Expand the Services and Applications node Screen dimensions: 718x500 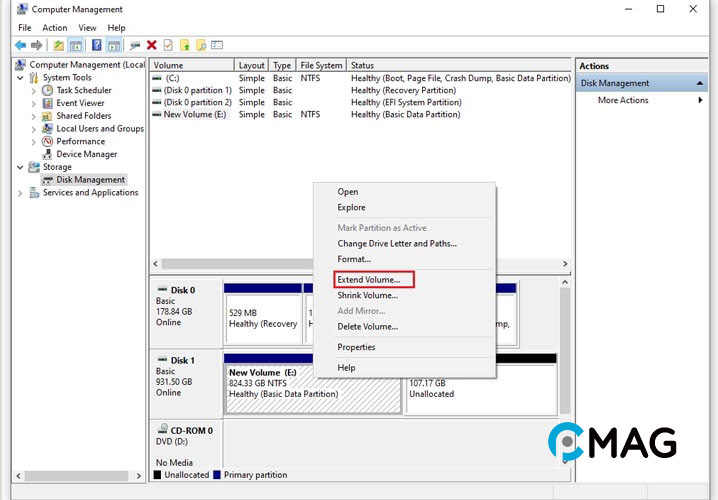pyautogui.click(x=21, y=193)
